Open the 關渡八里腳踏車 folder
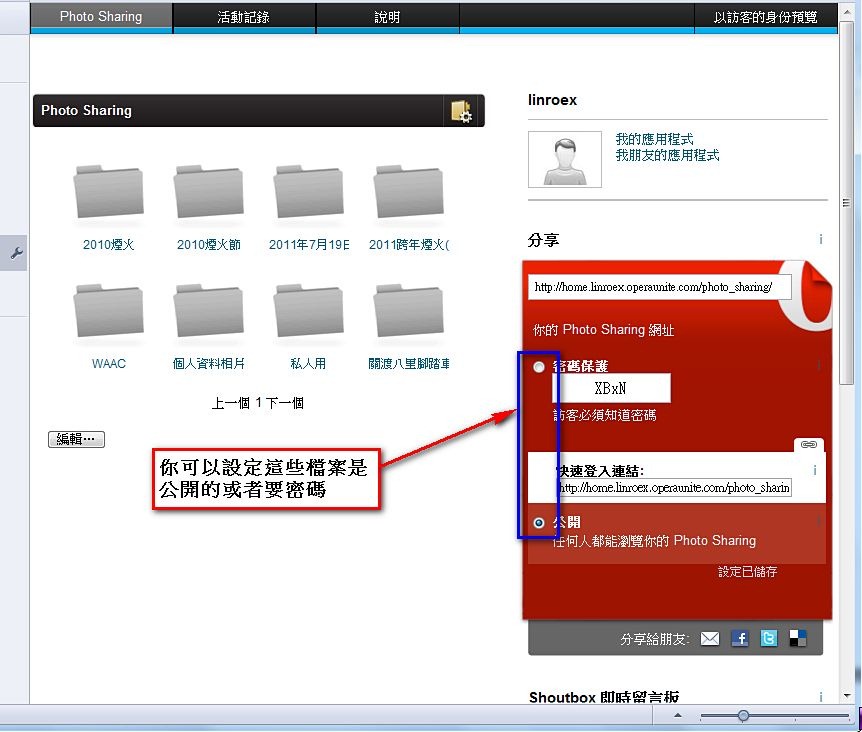 pos(408,311)
